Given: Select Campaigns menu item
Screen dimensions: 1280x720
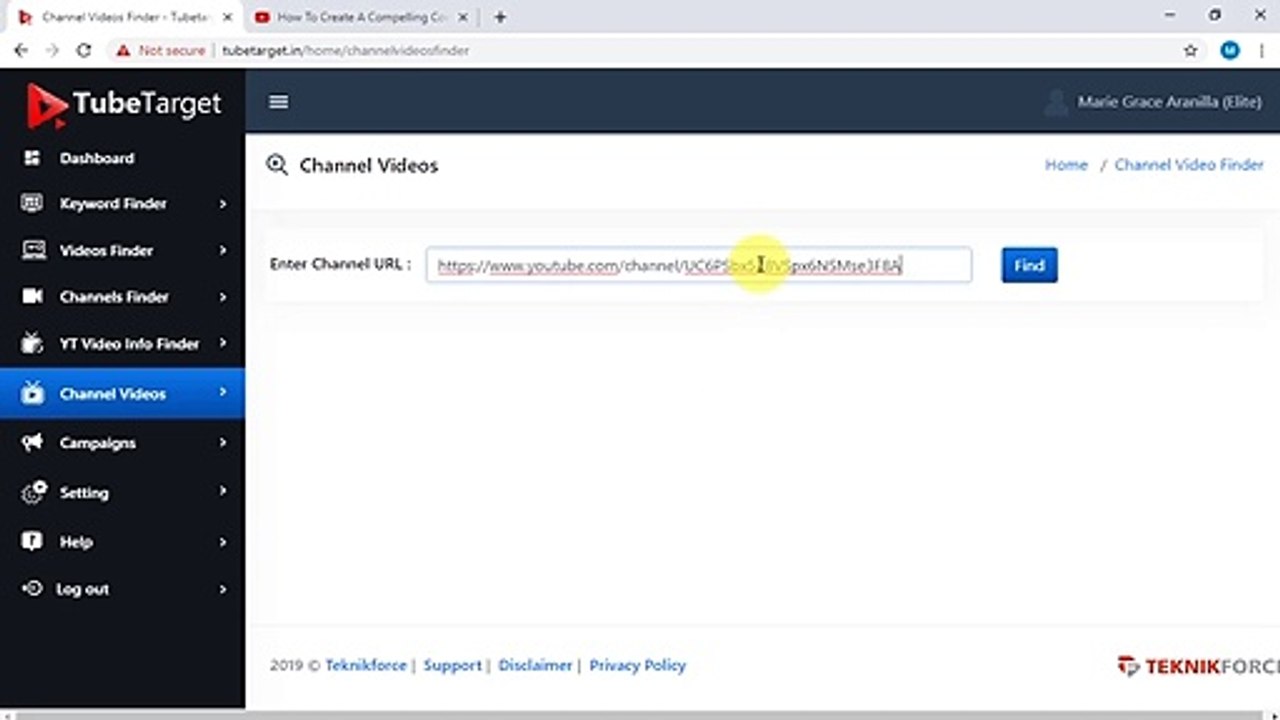Looking at the screenshot, I should (x=122, y=442).
